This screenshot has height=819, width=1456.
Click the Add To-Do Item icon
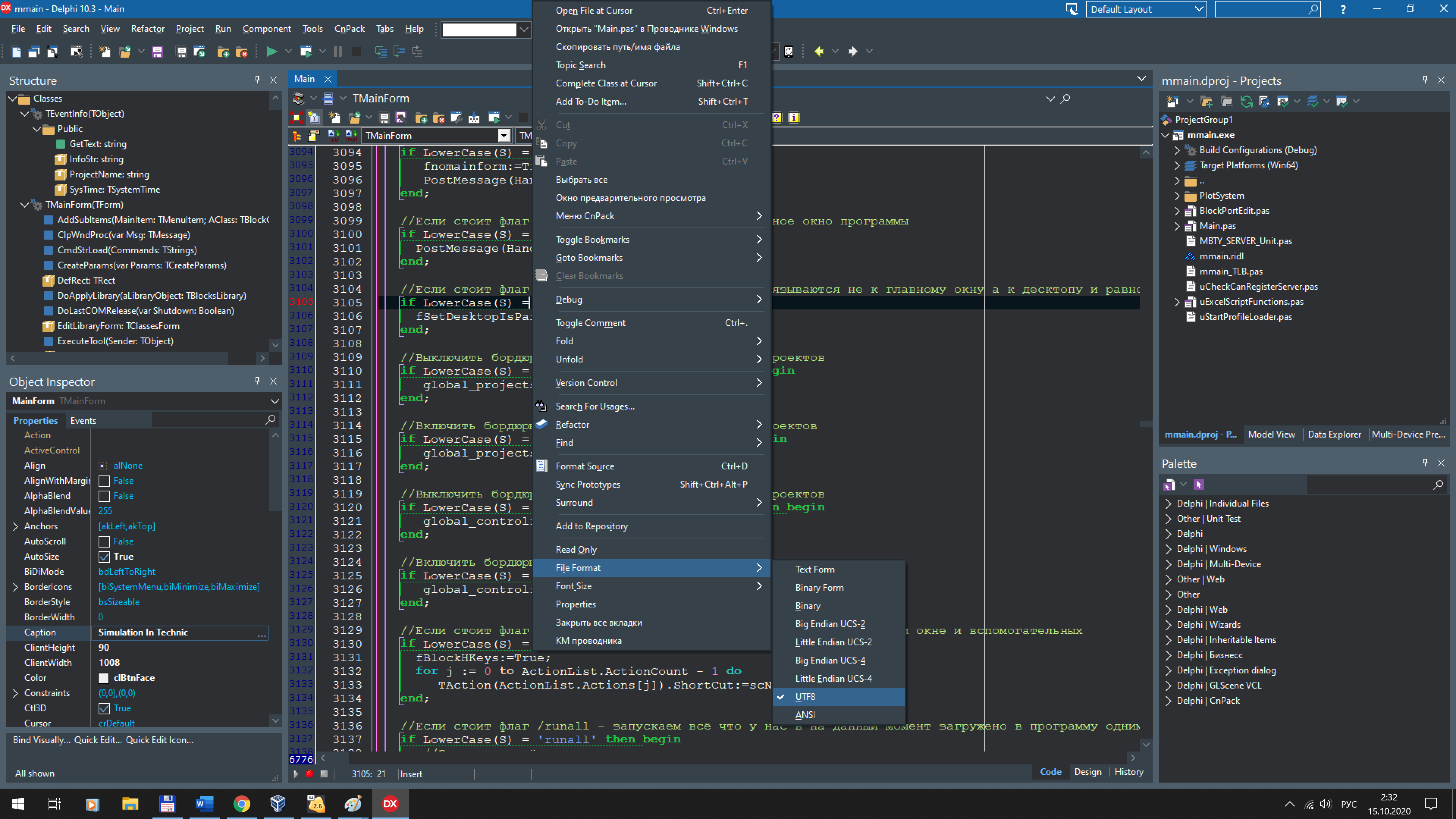pyautogui.click(x=591, y=101)
